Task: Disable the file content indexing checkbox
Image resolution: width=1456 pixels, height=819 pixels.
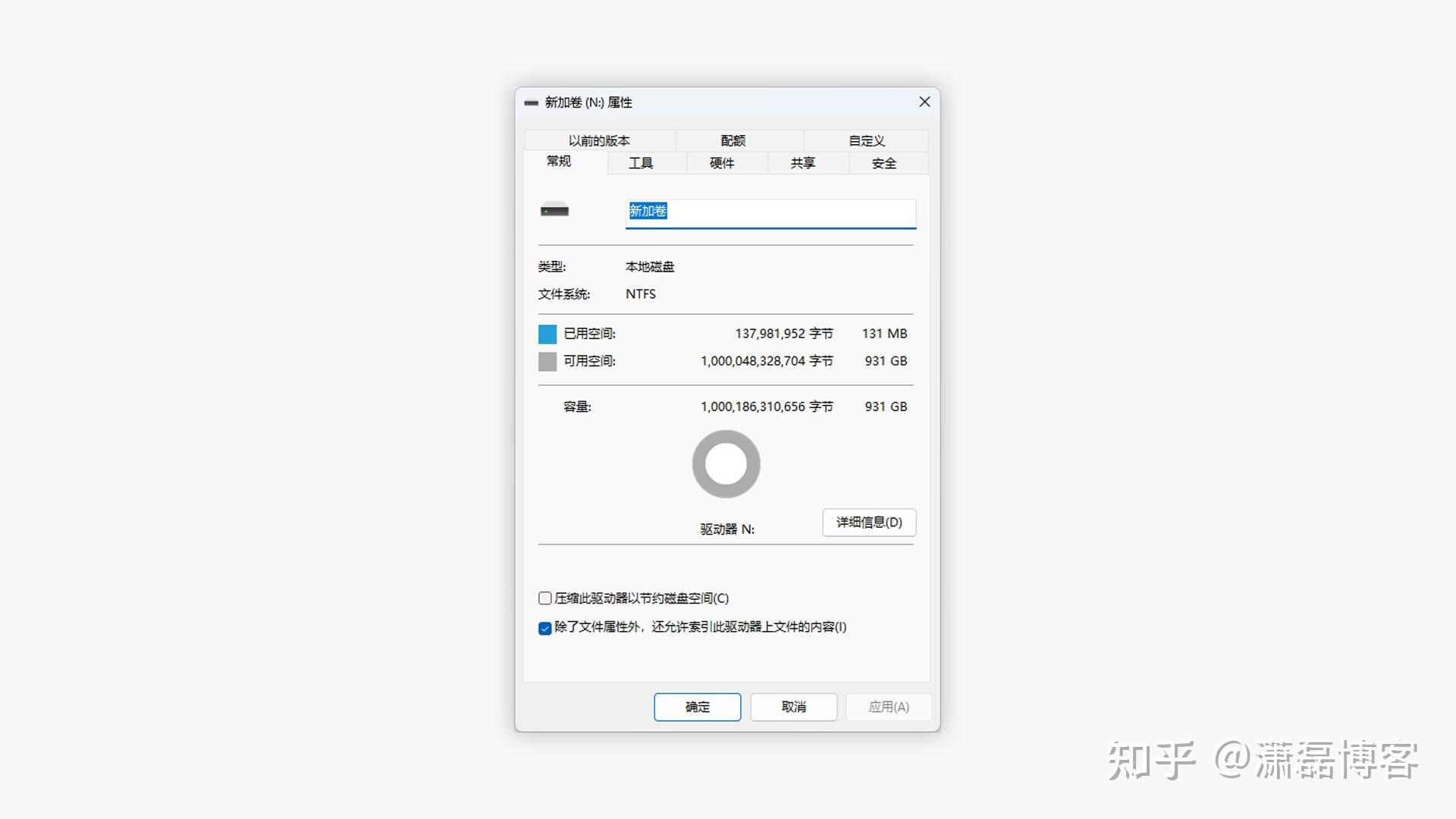Action: tap(544, 628)
